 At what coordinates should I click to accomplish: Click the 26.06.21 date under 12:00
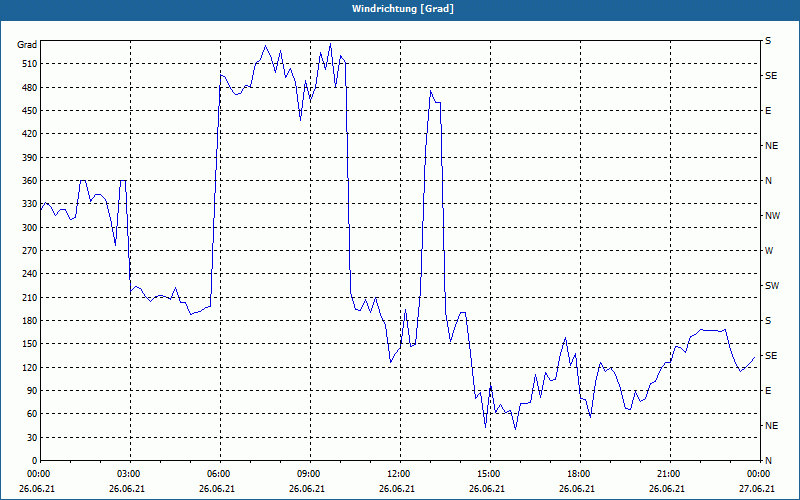396,489
